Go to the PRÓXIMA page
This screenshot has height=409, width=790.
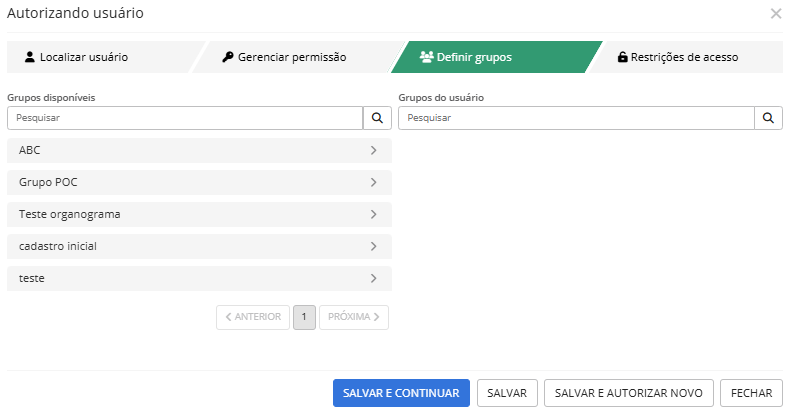click(354, 317)
